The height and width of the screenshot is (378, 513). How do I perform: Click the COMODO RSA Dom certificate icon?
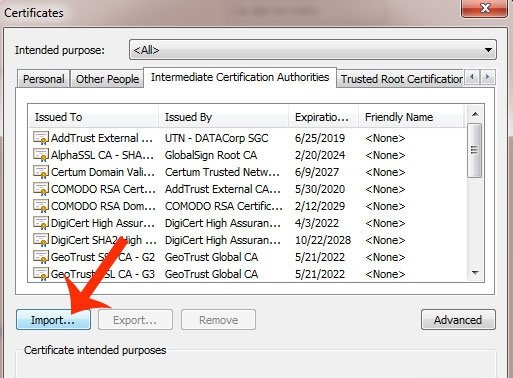[x=41, y=206]
